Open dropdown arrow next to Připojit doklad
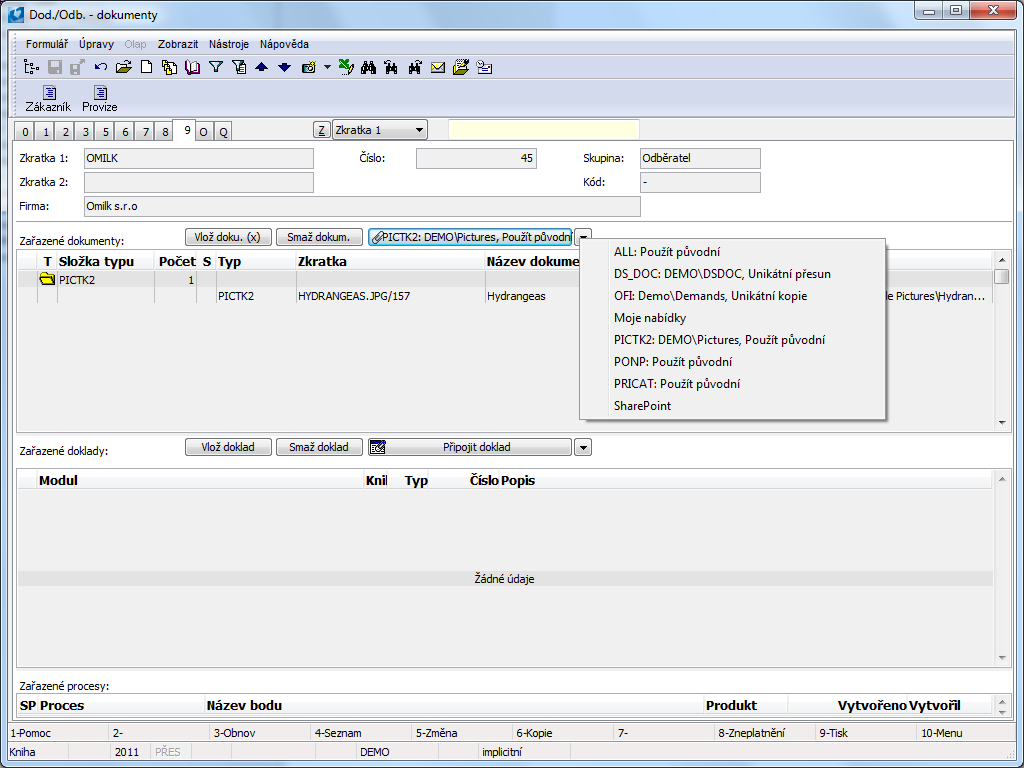The image size is (1024, 768). 583,447
